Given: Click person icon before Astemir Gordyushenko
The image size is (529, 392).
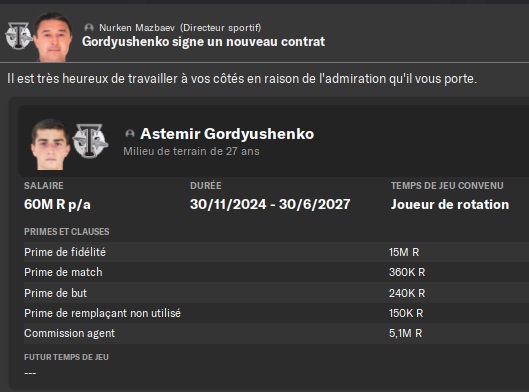Looking at the screenshot, I should click(x=130, y=134).
